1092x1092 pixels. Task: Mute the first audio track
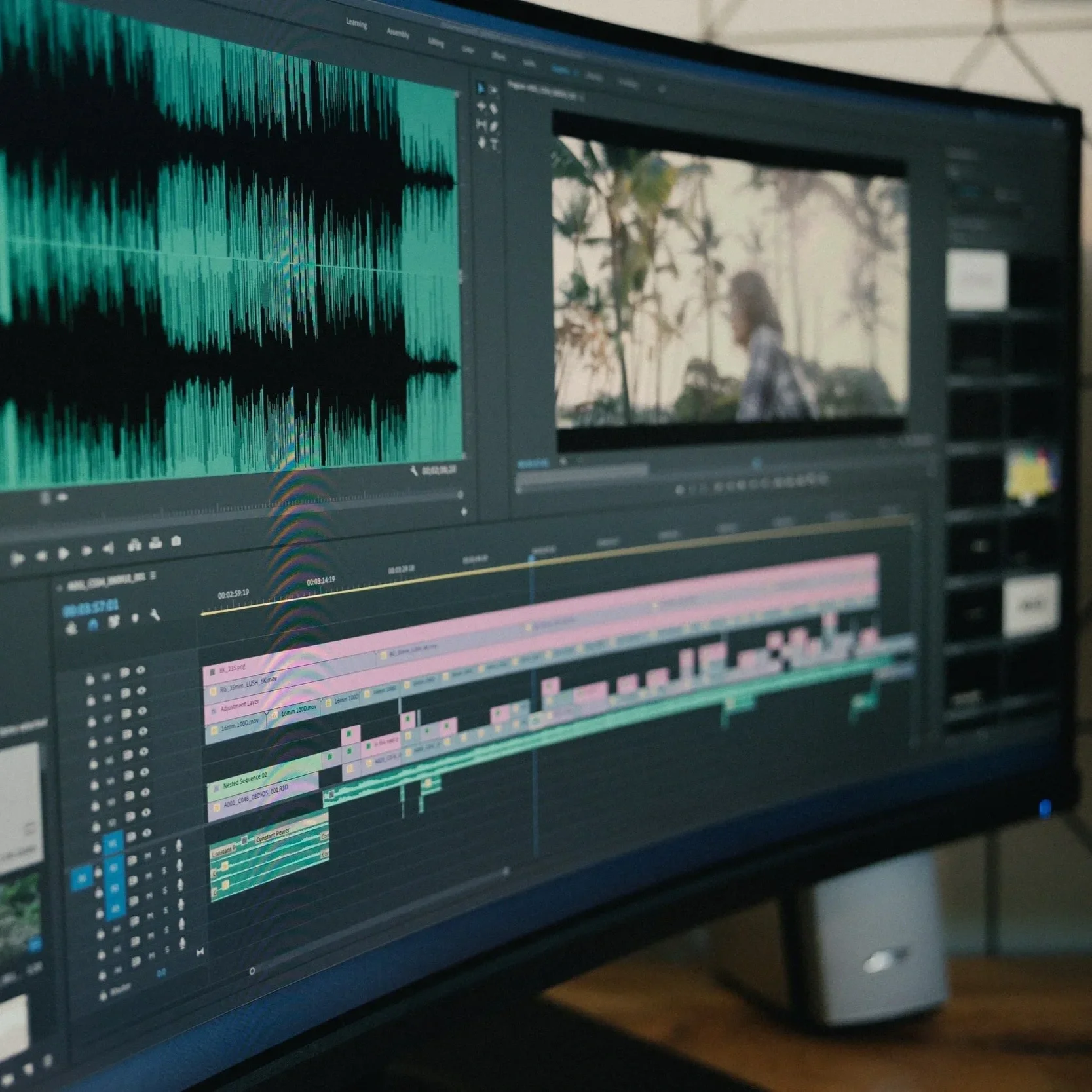(148, 856)
